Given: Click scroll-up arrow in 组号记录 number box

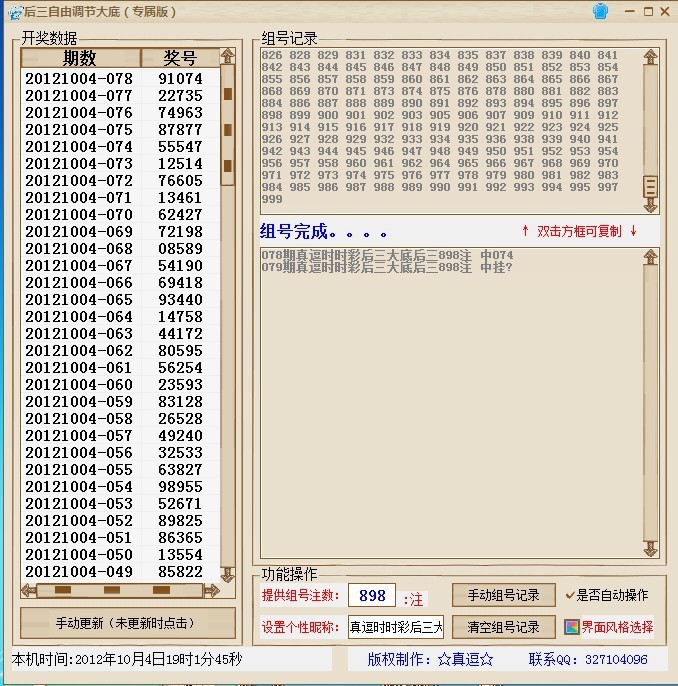Looking at the screenshot, I should click(x=650, y=57).
